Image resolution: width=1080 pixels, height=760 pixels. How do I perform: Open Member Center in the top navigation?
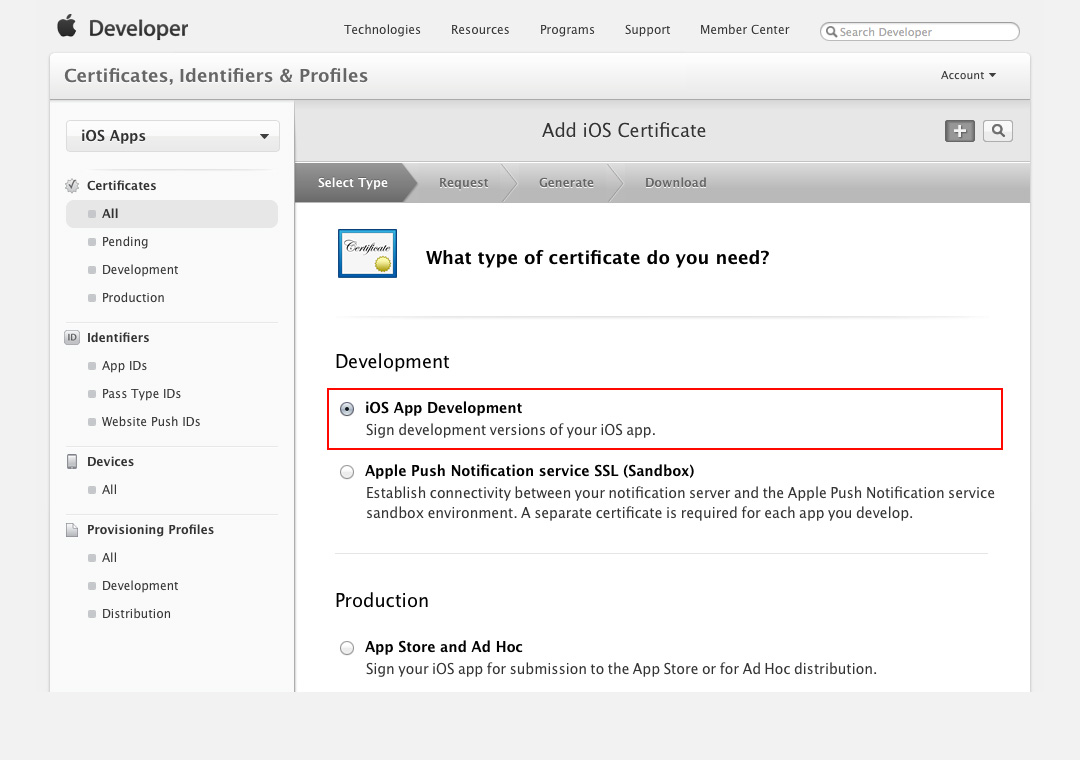coord(745,30)
